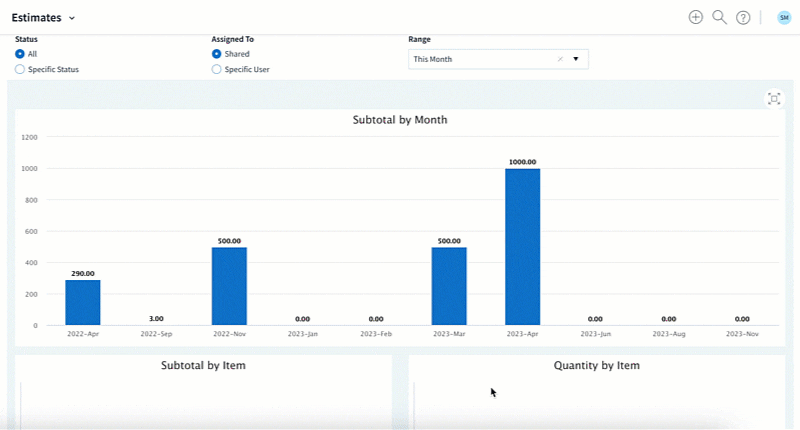Click the Assigned To filter label
The width and height of the screenshot is (800, 430).
232,39
